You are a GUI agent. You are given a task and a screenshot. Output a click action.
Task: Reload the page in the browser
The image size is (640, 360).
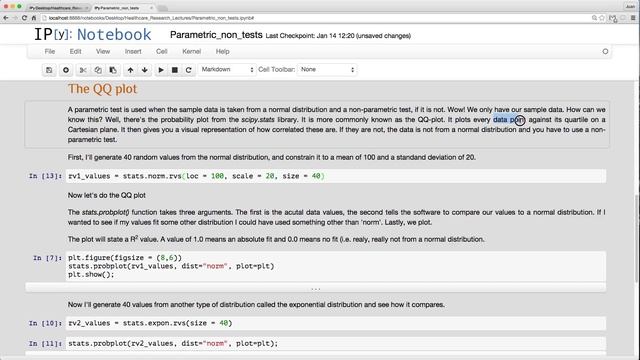(x=24, y=18)
